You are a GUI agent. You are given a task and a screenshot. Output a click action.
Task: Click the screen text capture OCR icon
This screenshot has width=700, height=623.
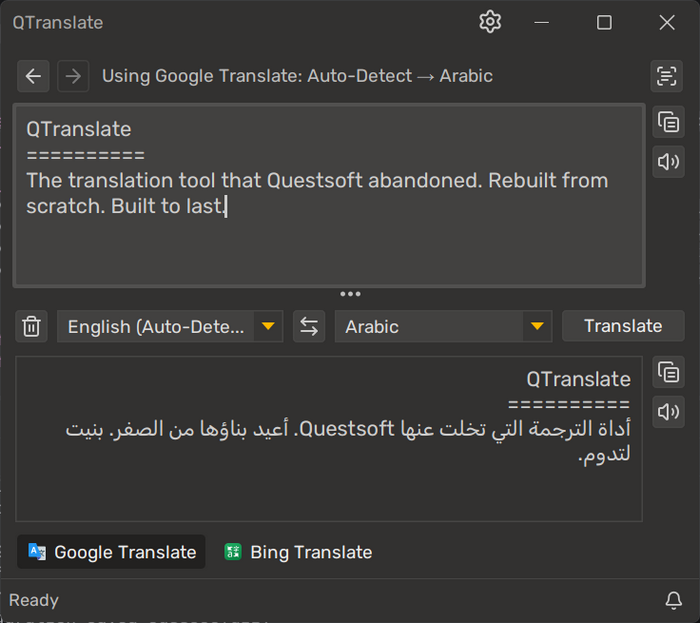point(666,76)
